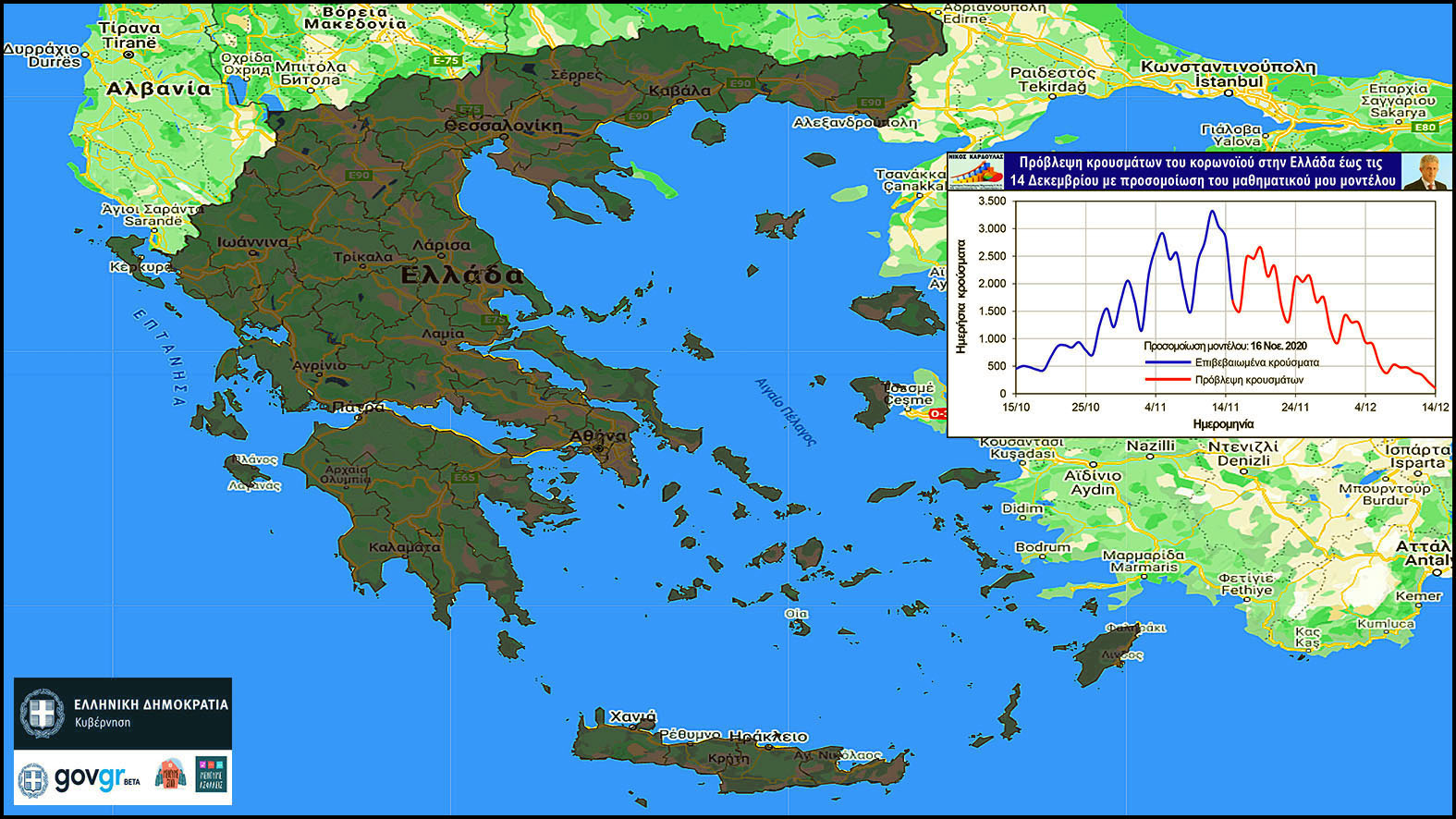Click the portrait photo in chart header

tap(1425, 171)
